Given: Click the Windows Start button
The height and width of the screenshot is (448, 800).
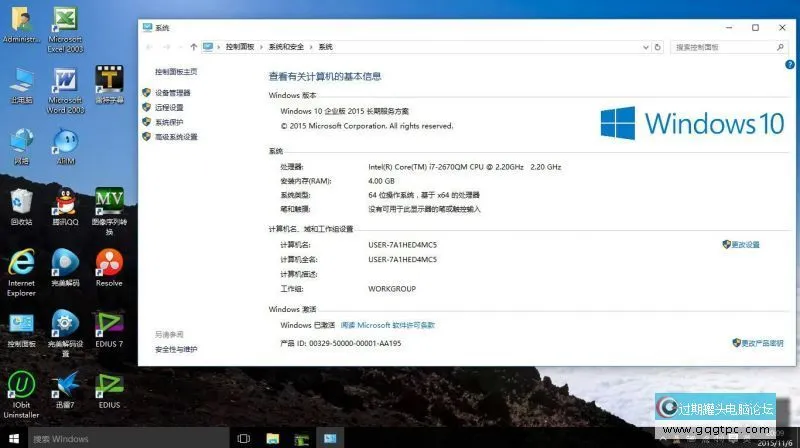Looking at the screenshot, I should coord(12,438).
